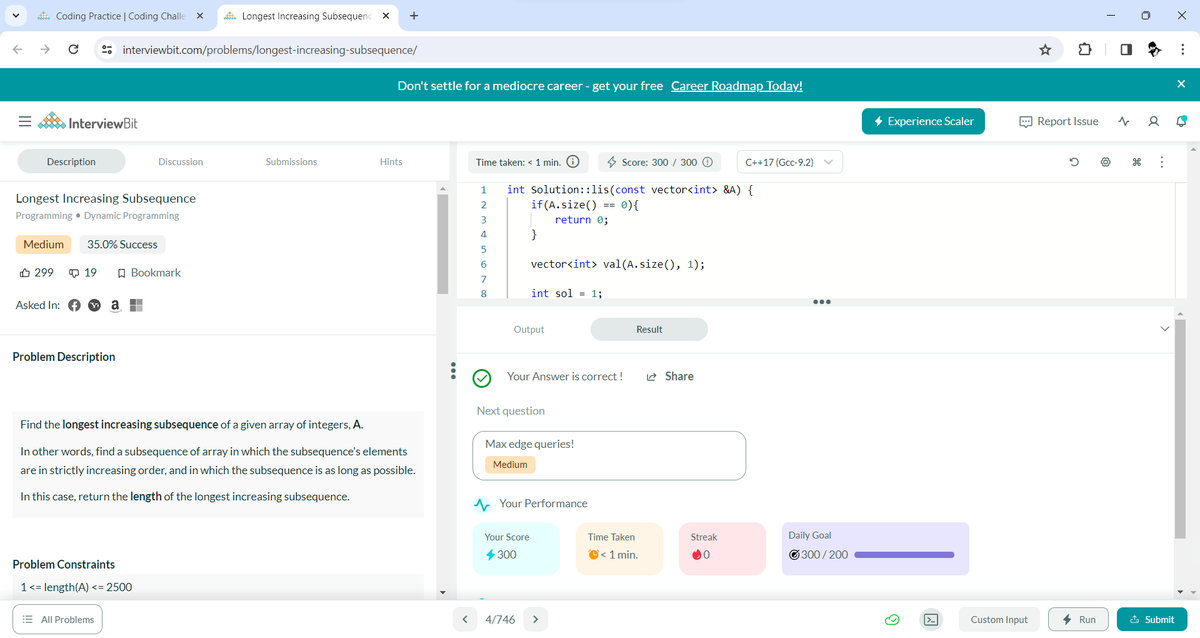
Task: Open the browser tab search dropdown
Action: (x=14, y=16)
